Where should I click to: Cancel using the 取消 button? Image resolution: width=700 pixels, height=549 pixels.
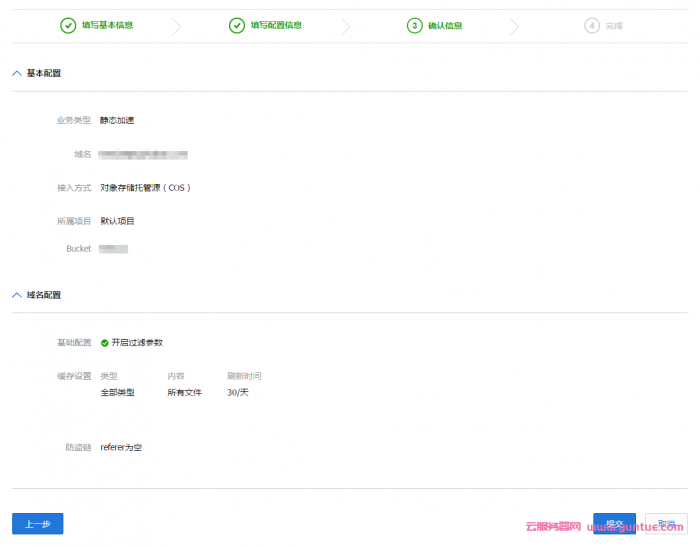pos(666,524)
